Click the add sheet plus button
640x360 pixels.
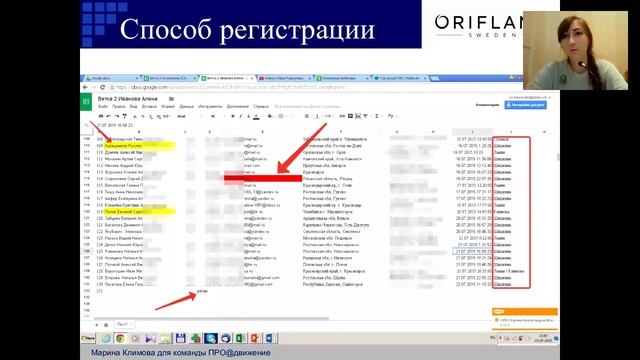tap(97, 325)
